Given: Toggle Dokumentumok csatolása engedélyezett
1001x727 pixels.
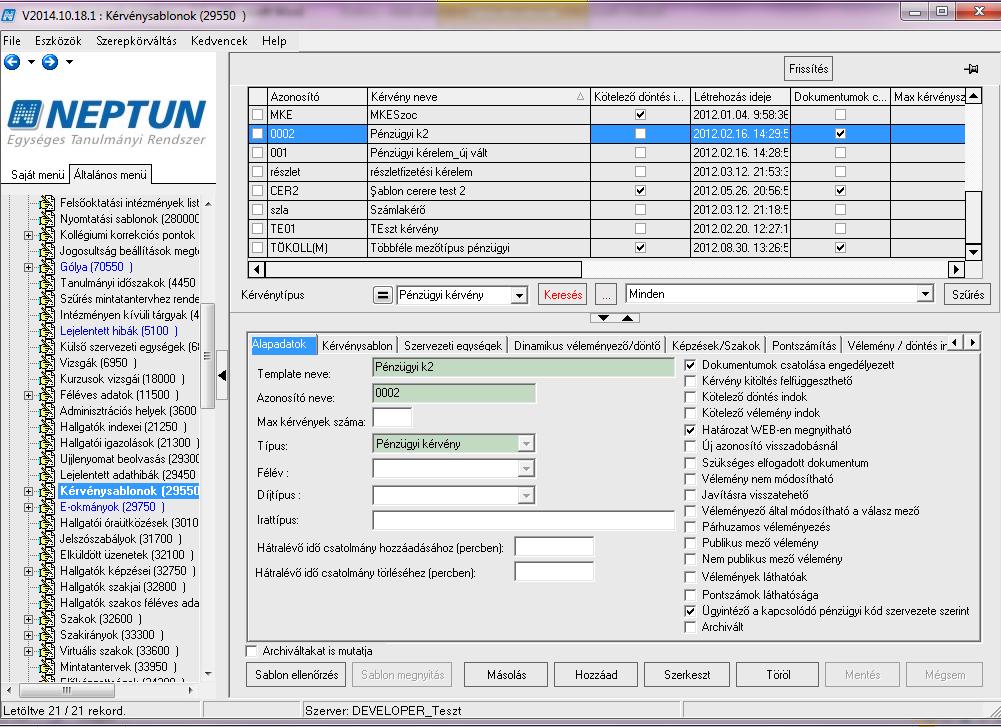Looking at the screenshot, I should pos(690,365).
